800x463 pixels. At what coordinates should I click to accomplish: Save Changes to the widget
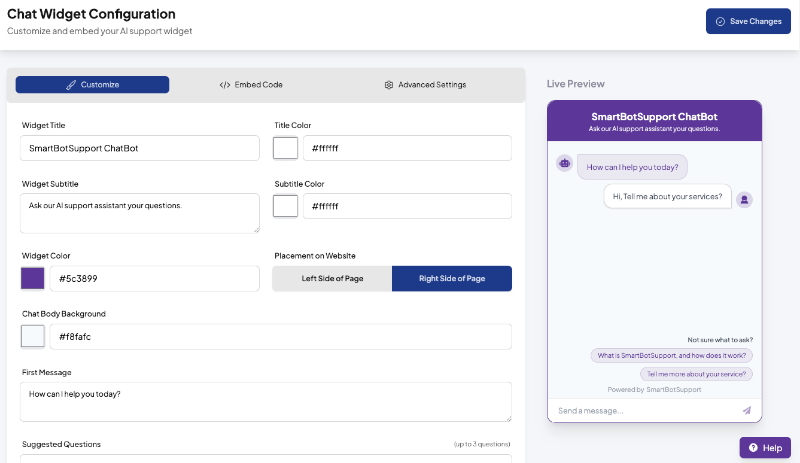coord(748,21)
